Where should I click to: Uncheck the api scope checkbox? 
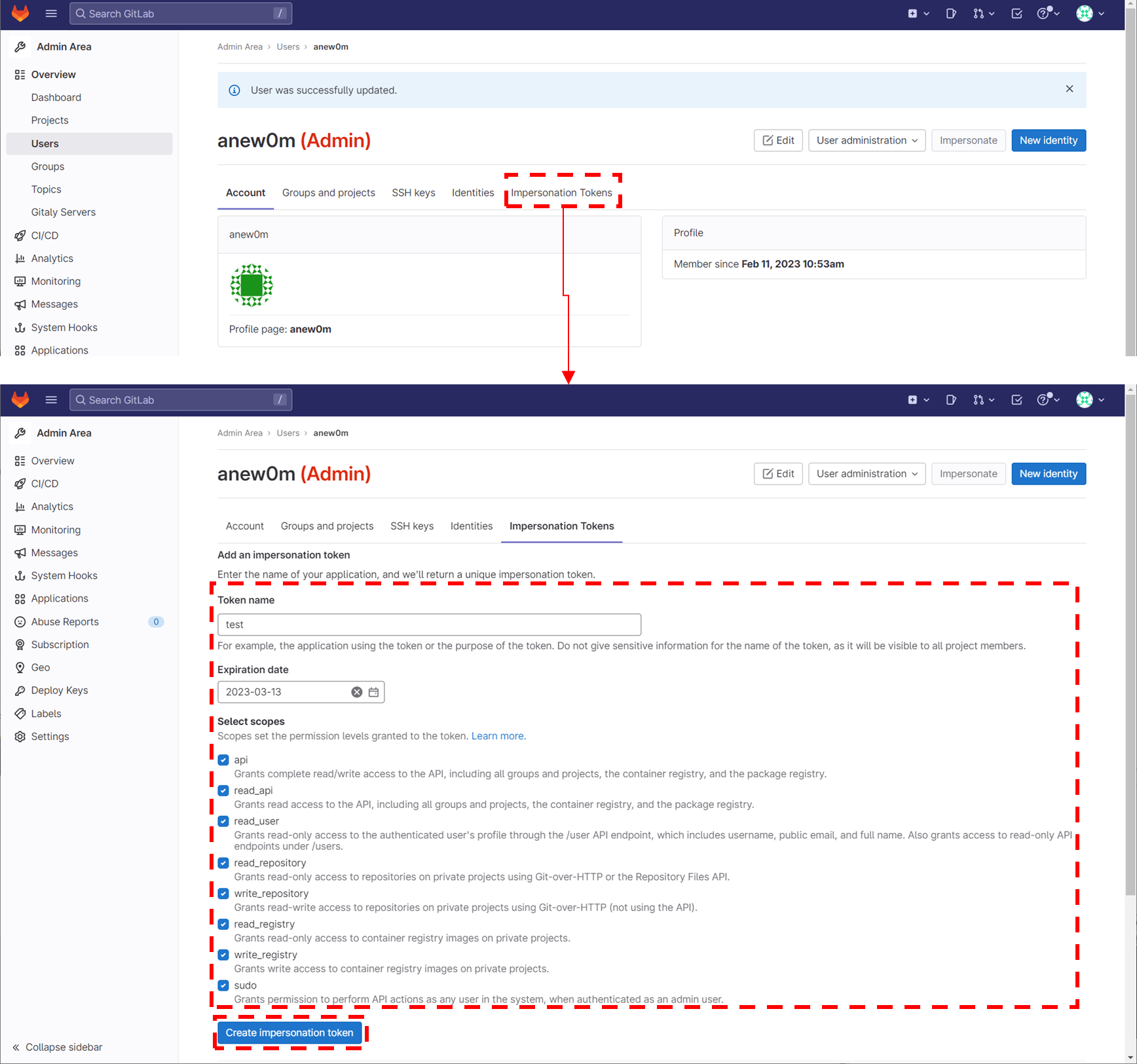tap(223, 760)
